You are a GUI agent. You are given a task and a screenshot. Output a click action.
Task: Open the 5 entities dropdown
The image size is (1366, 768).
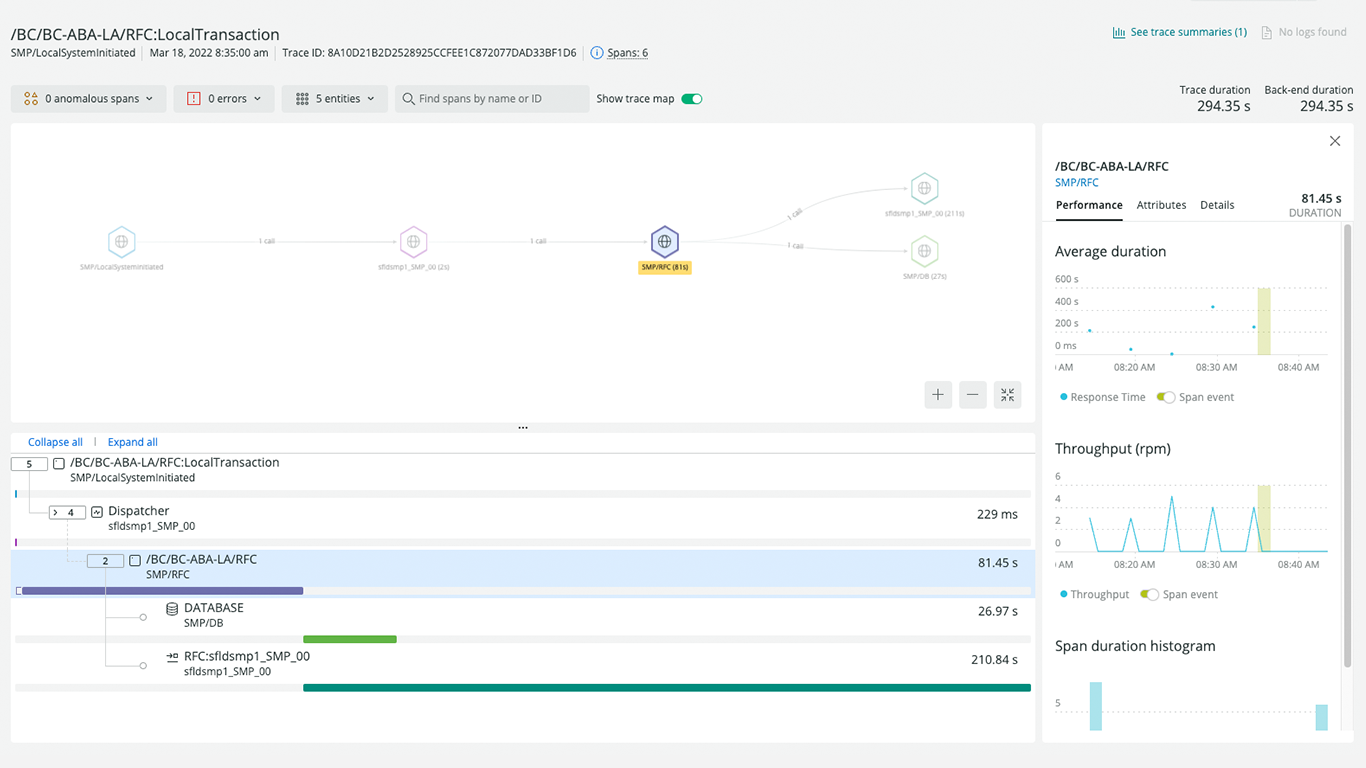pyautogui.click(x=334, y=98)
